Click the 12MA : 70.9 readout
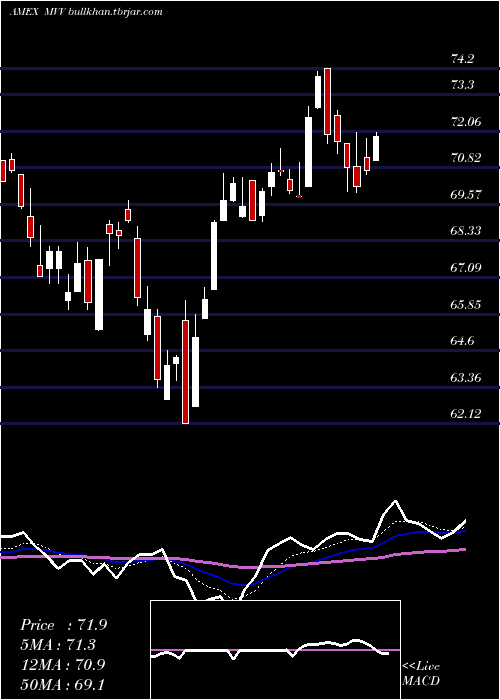500x700 pixels. click(x=63, y=665)
